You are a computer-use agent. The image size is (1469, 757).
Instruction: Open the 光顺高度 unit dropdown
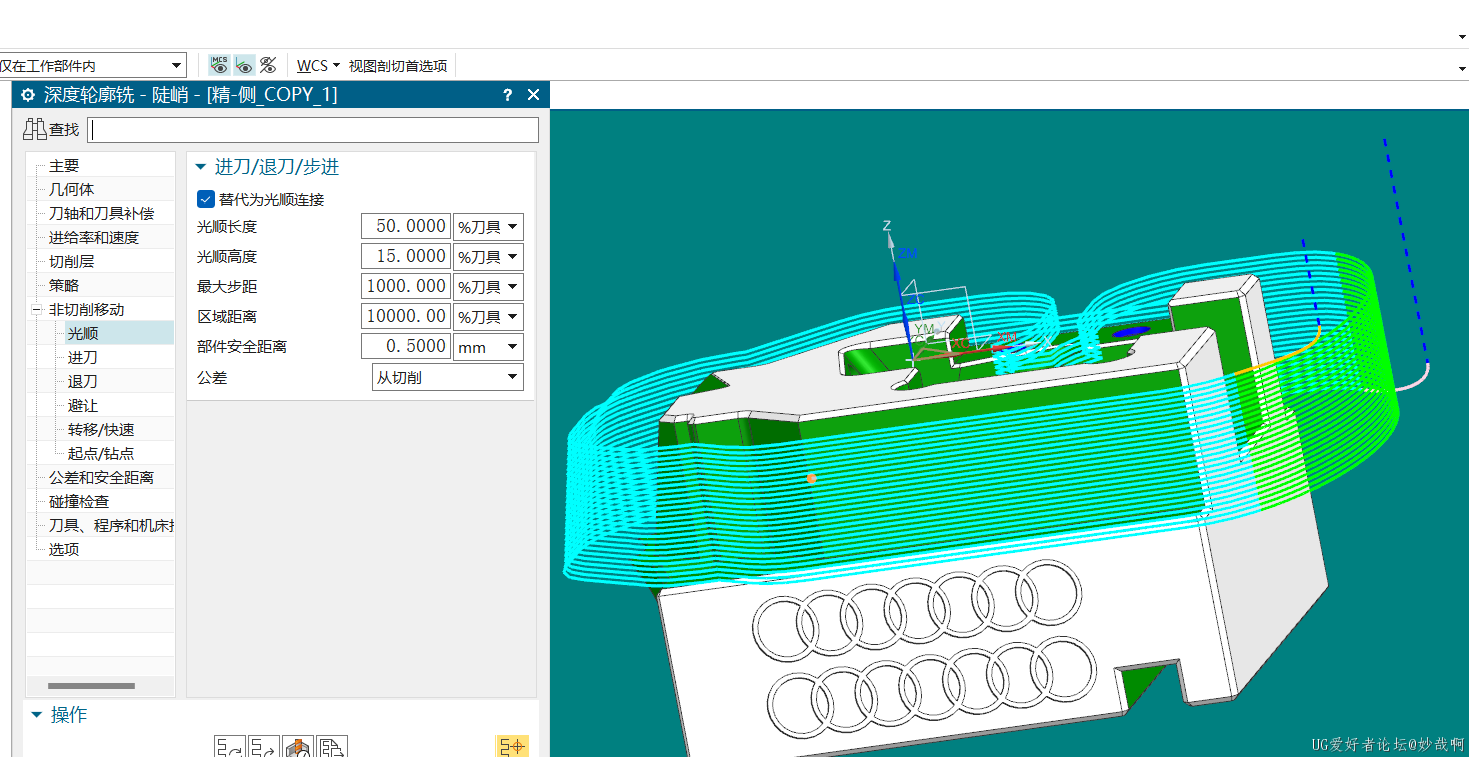489,257
